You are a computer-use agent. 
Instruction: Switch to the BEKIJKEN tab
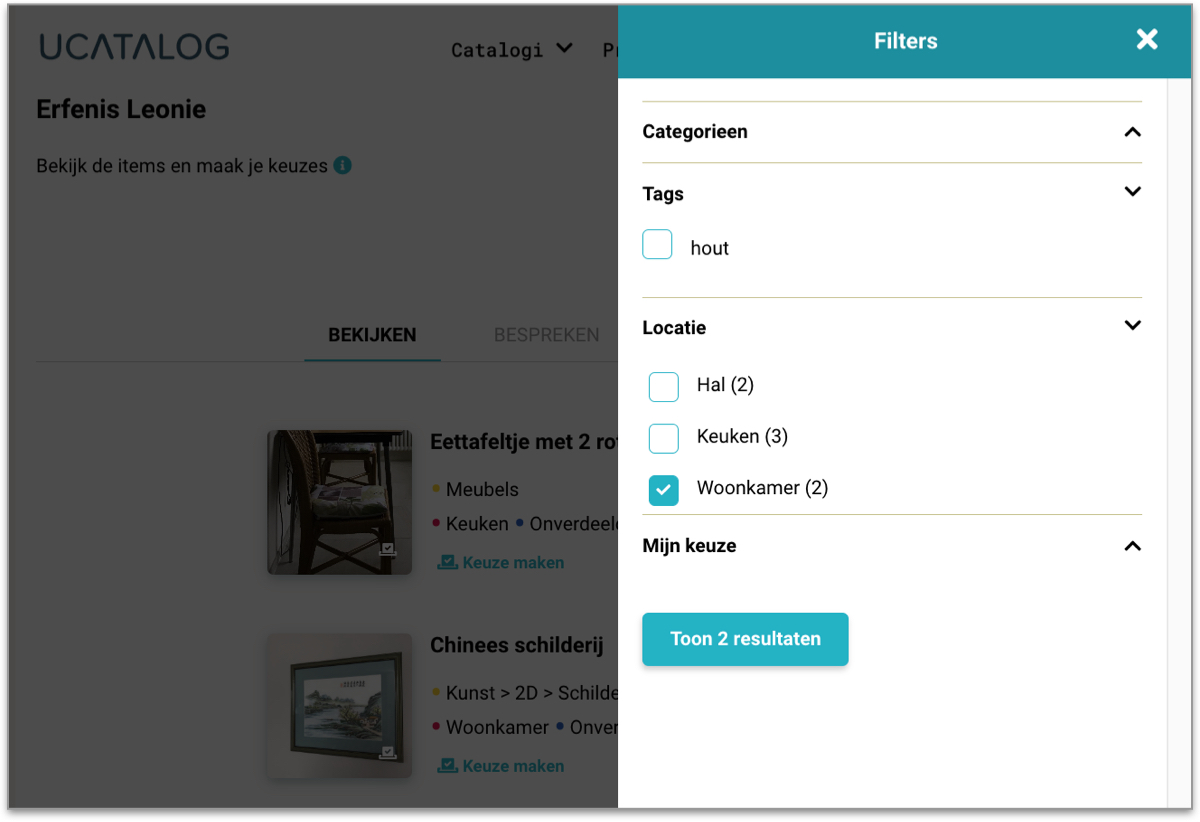[x=372, y=336]
